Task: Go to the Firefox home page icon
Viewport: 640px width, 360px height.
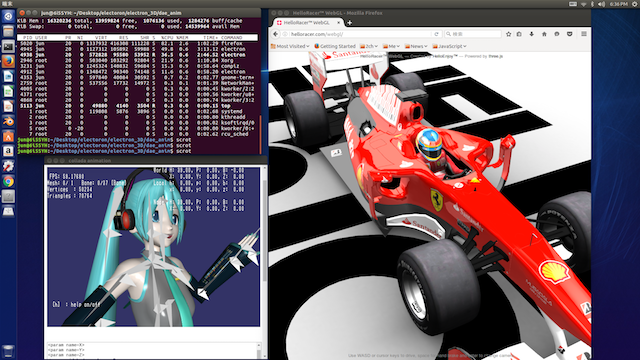Action: pos(544,34)
